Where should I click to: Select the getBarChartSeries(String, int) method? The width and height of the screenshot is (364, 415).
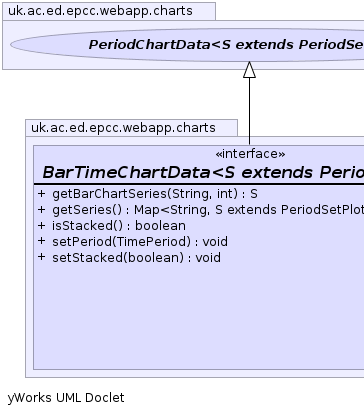[155, 194]
